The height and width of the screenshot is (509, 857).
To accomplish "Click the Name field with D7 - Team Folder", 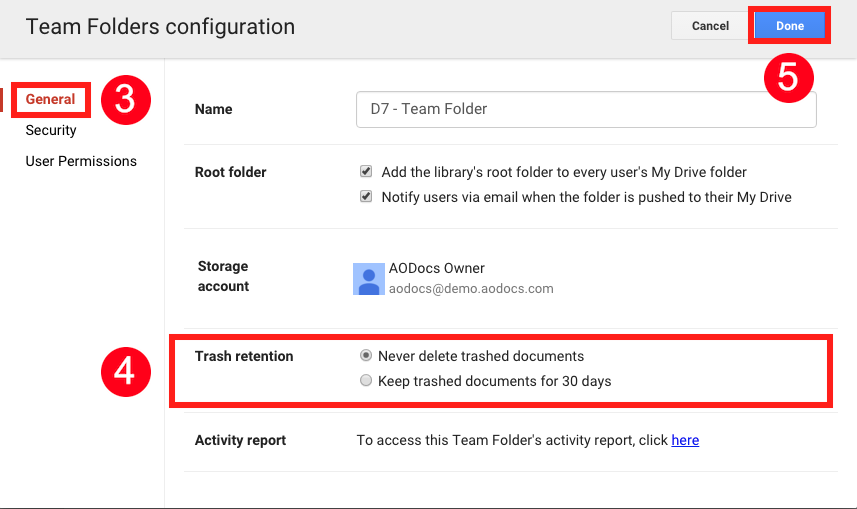I will [x=586, y=109].
